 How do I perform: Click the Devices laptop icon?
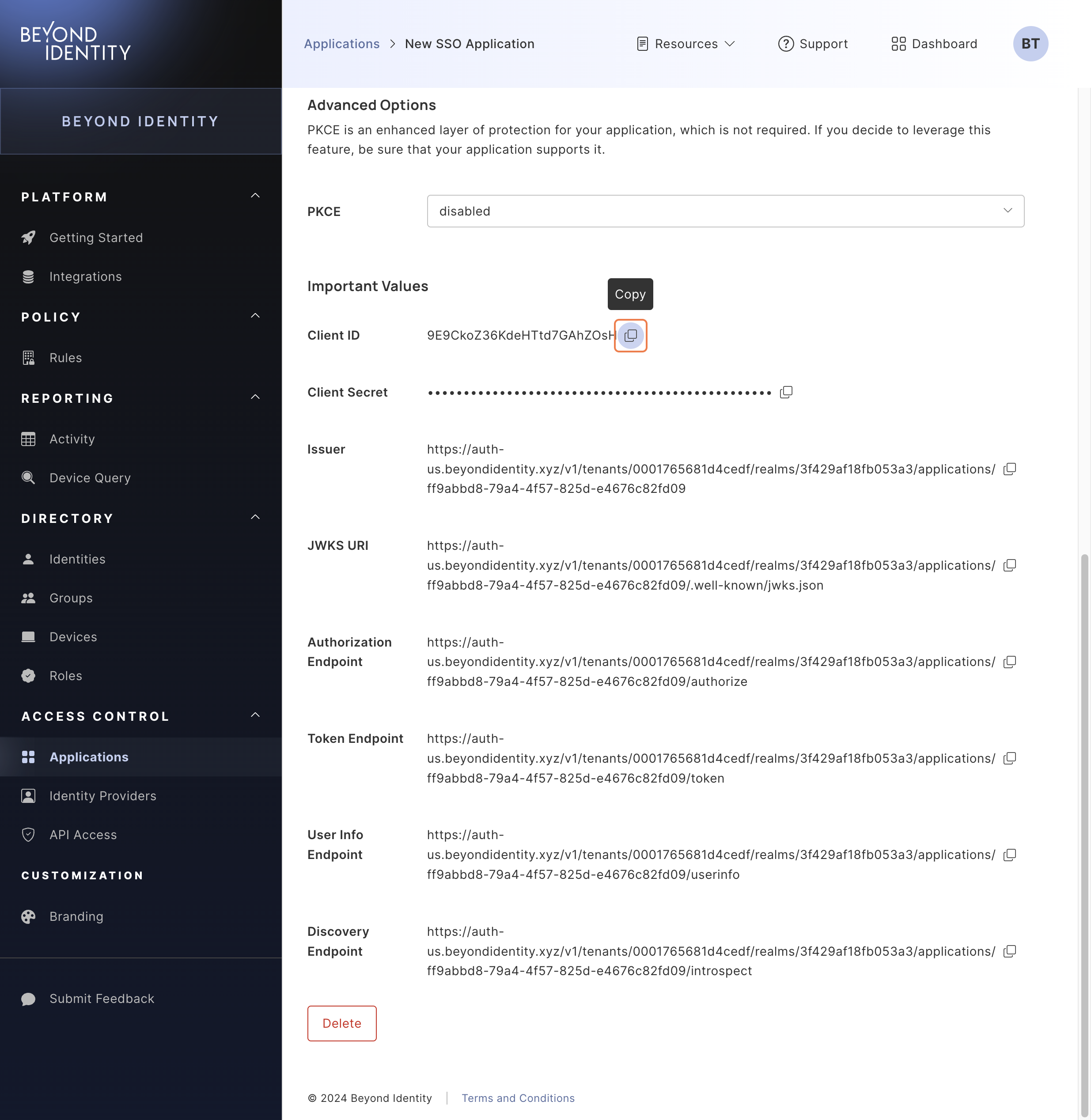pos(28,636)
